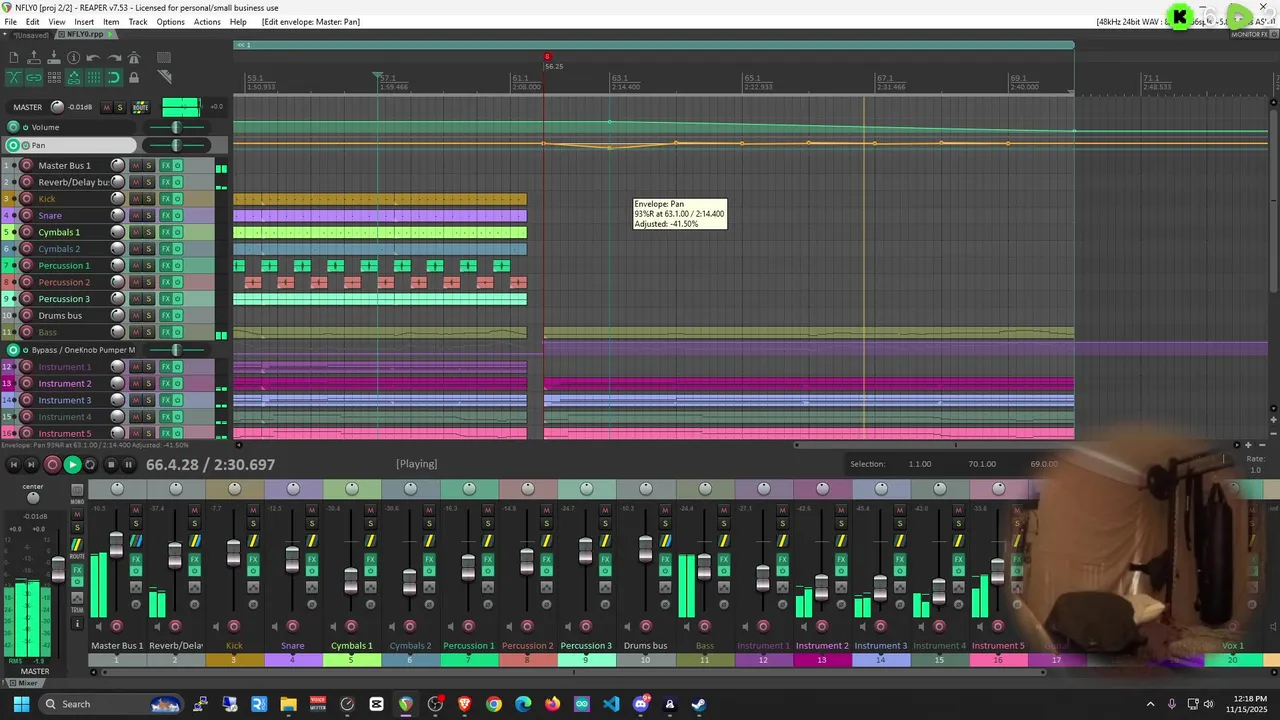Toggle move envelope points with items icon
Image resolution: width=1280 pixels, height=720 pixels.
pyautogui.click(x=74, y=77)
